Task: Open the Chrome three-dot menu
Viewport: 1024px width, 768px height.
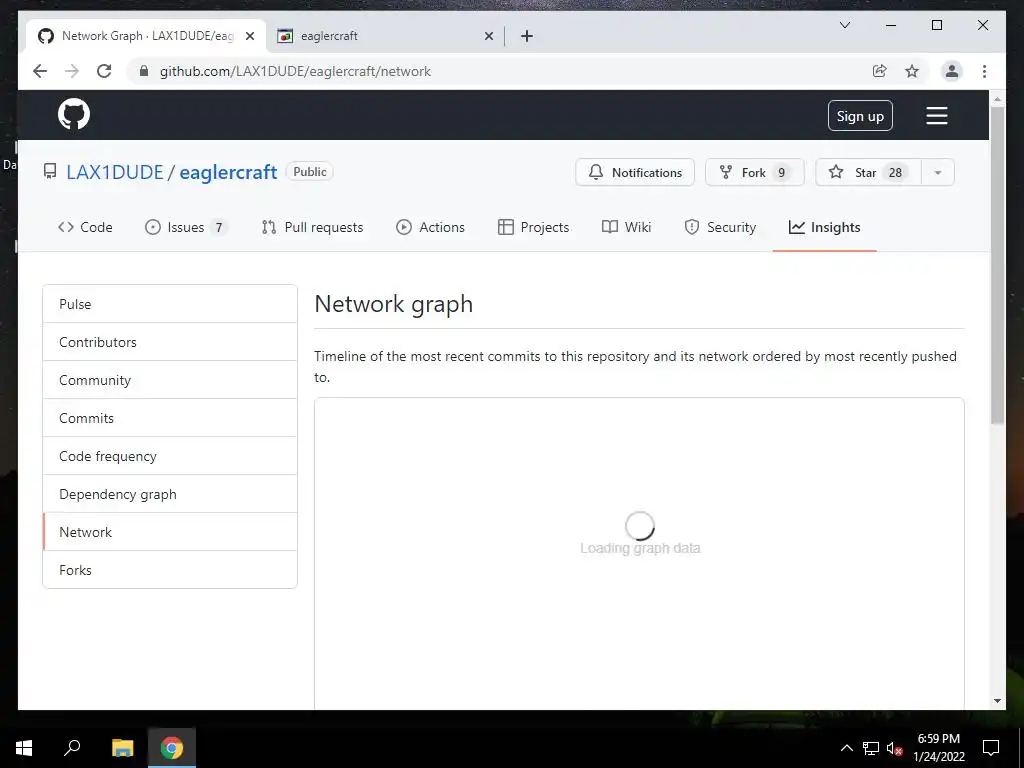Action: [984, 71]
